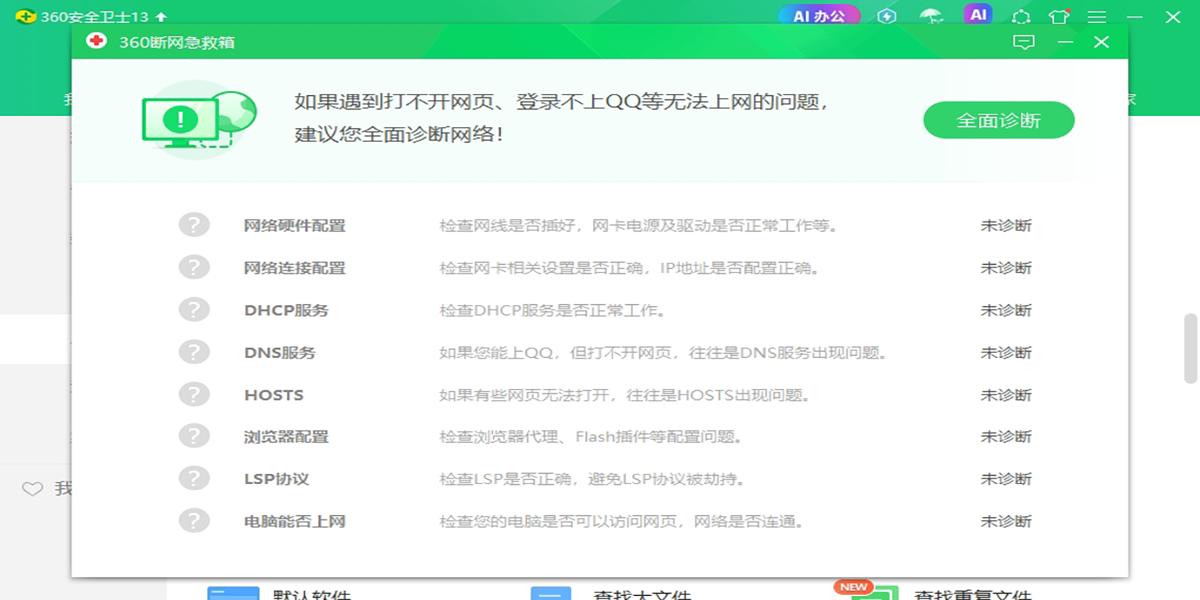Open the feedback bubble in 断网急救箱 titlebar
The height and width of the screenshot is (600, 1200).
(1022, 43)
